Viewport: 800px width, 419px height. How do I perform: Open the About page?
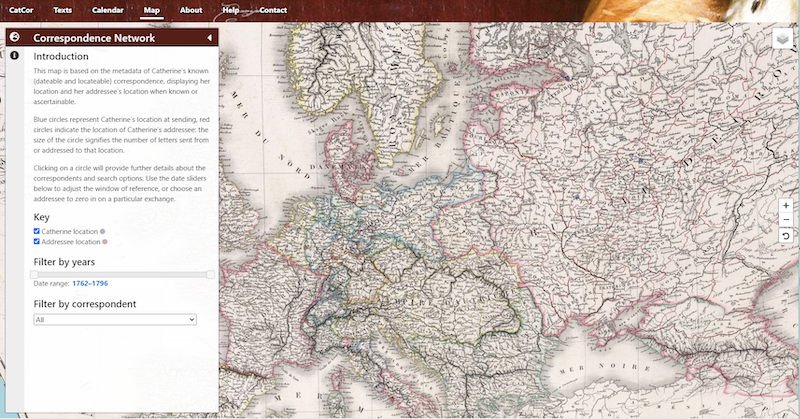tap(191, 10)
